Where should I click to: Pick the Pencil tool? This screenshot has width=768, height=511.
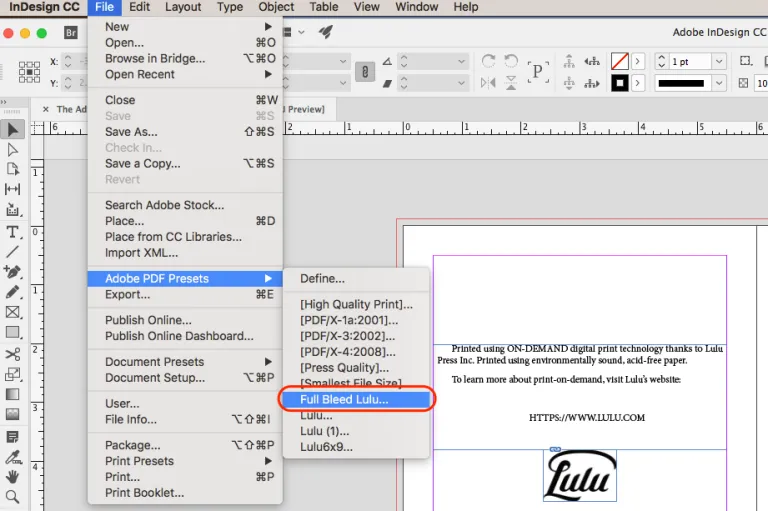coord(13,292)
